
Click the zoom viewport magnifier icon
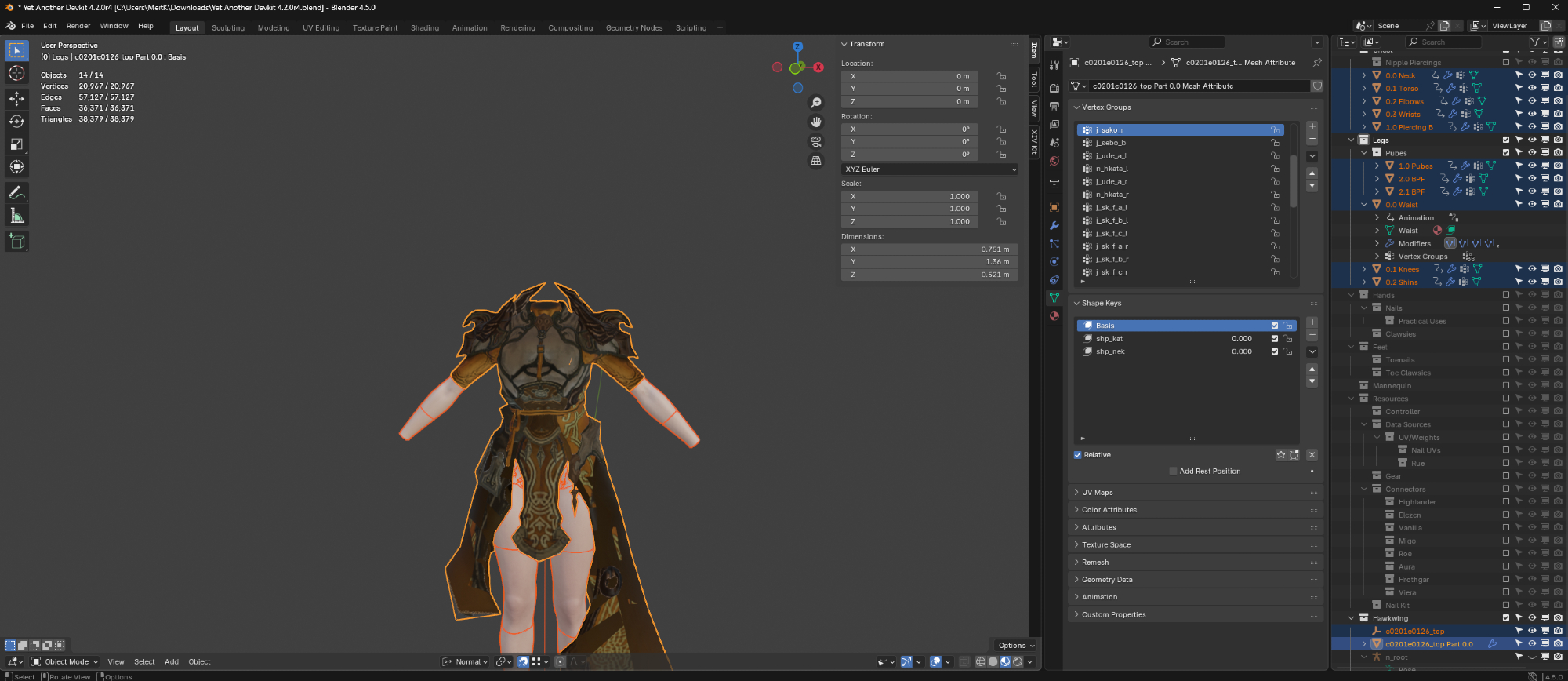[x=816, y=103]
